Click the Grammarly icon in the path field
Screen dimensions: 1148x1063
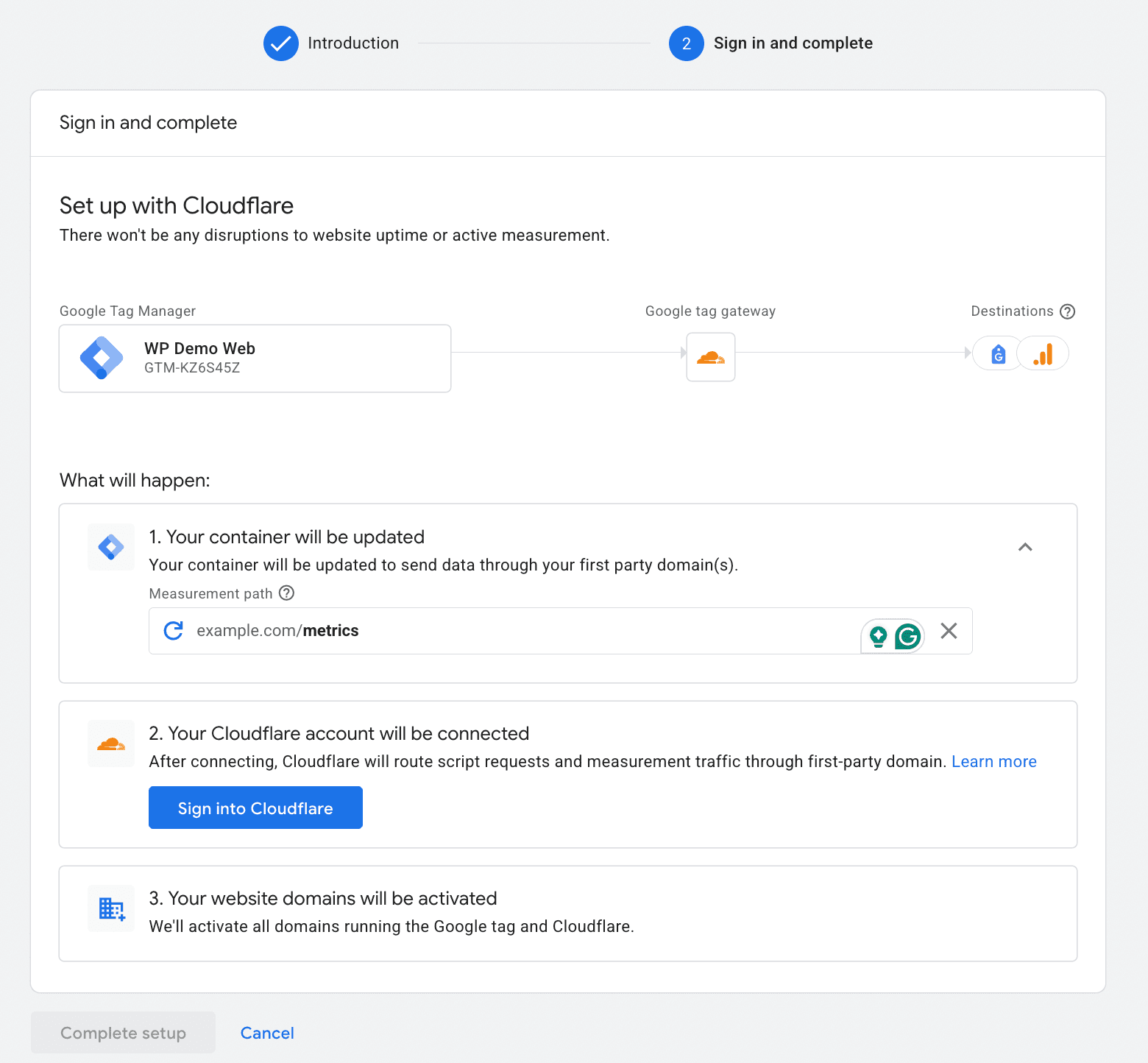(x=908, y=636)
